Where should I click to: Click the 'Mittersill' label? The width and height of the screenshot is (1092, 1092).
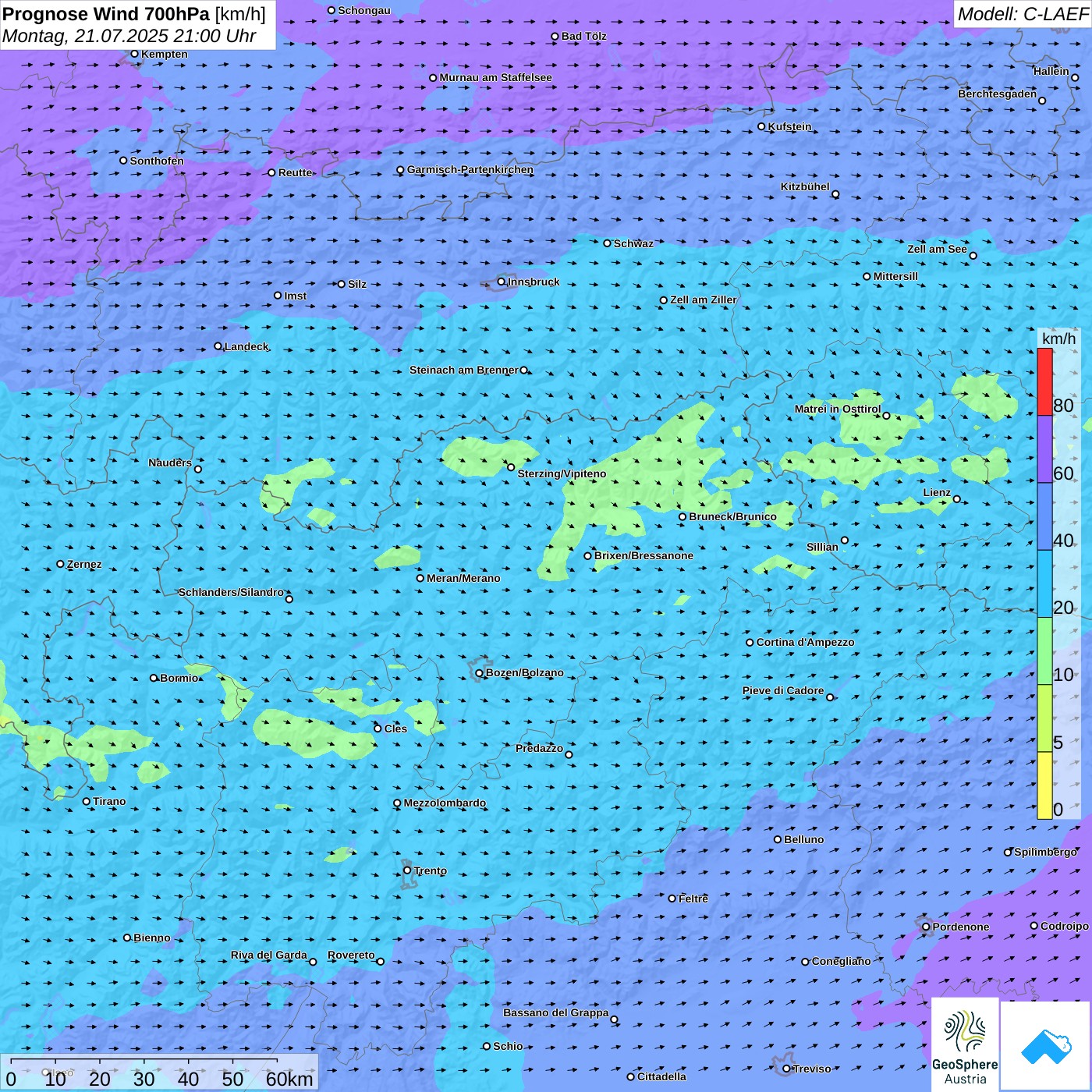[895, 276]
